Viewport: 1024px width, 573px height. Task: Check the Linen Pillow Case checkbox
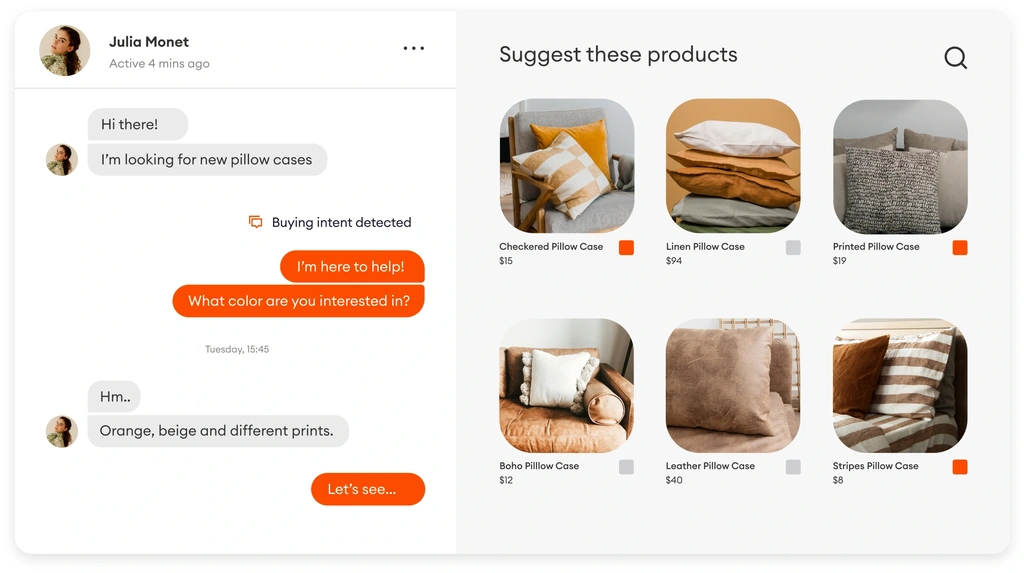point(793,248)
